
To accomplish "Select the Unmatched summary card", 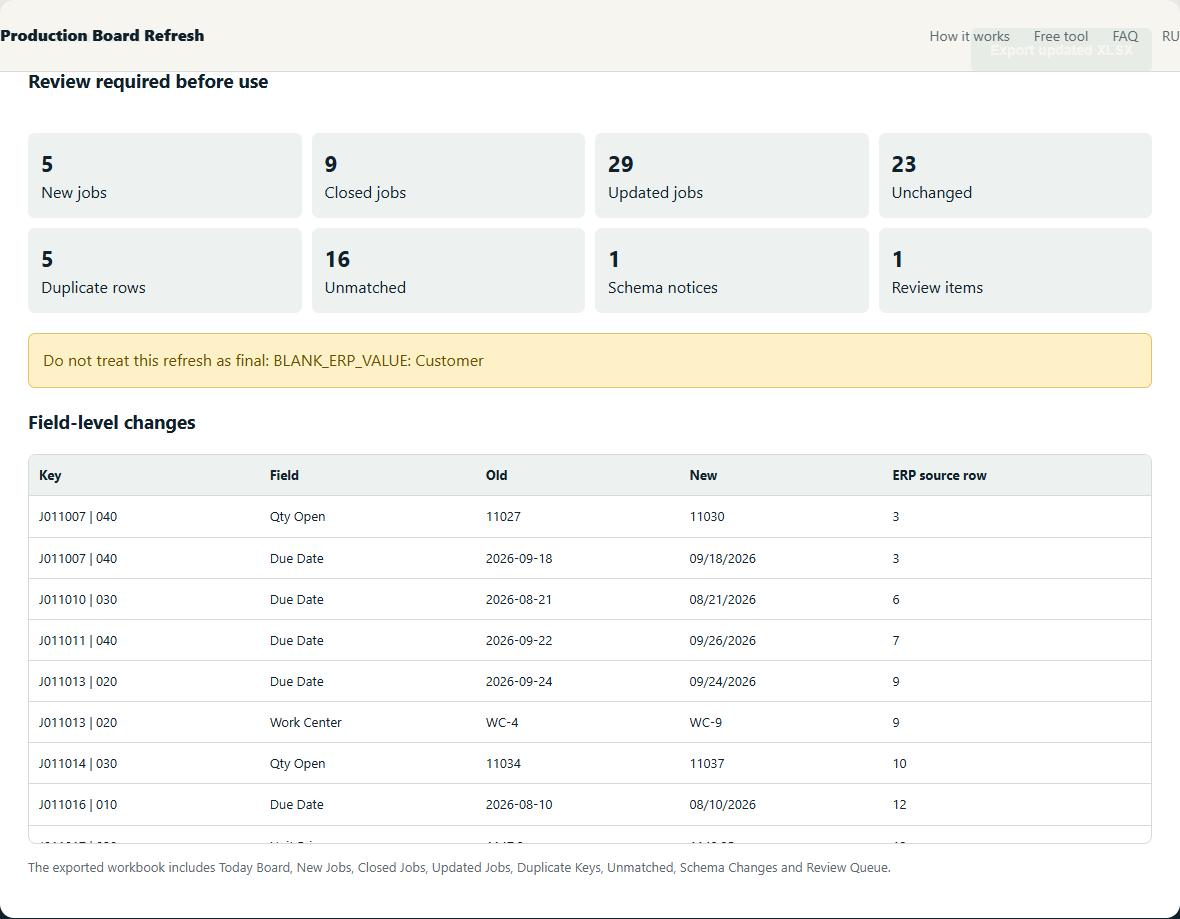I will pos(448,270).
